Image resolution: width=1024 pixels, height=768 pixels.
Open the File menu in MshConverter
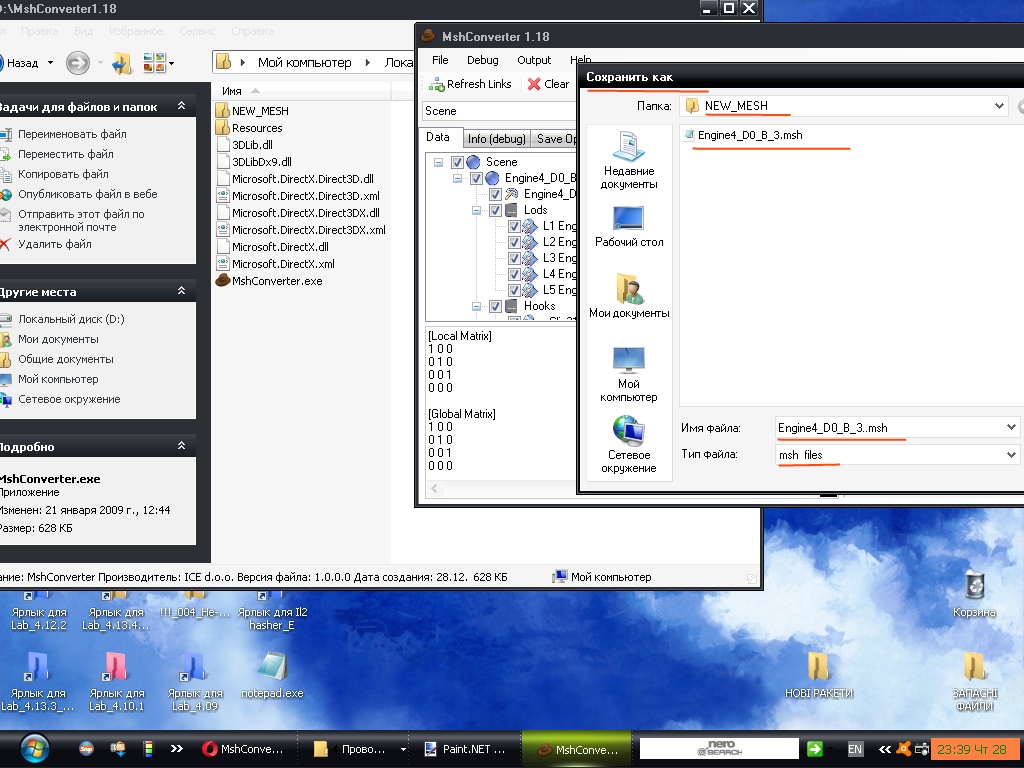(x=440, y=60)
